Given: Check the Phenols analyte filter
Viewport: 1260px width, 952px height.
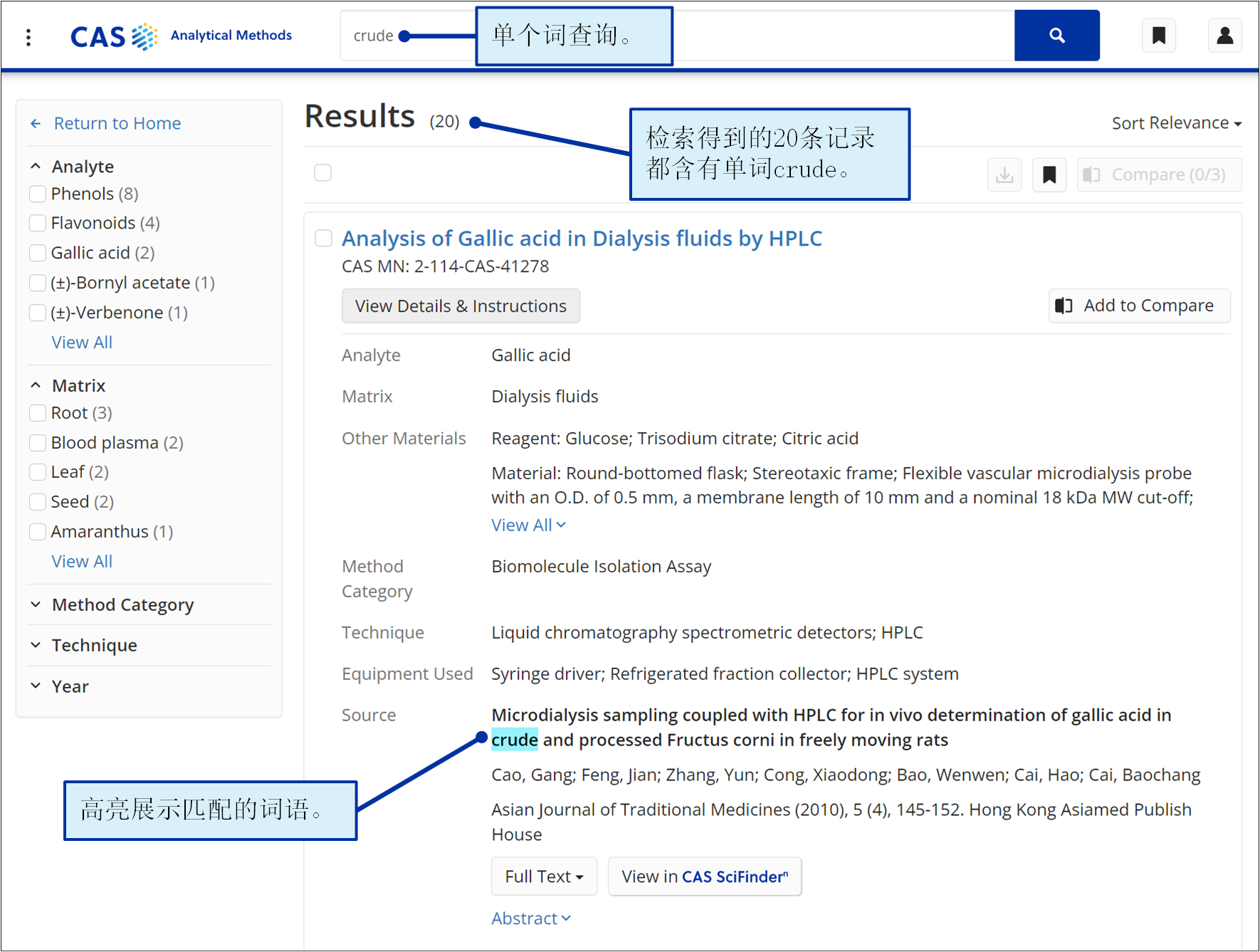Looking at the screenshot, I should [38, 194].
